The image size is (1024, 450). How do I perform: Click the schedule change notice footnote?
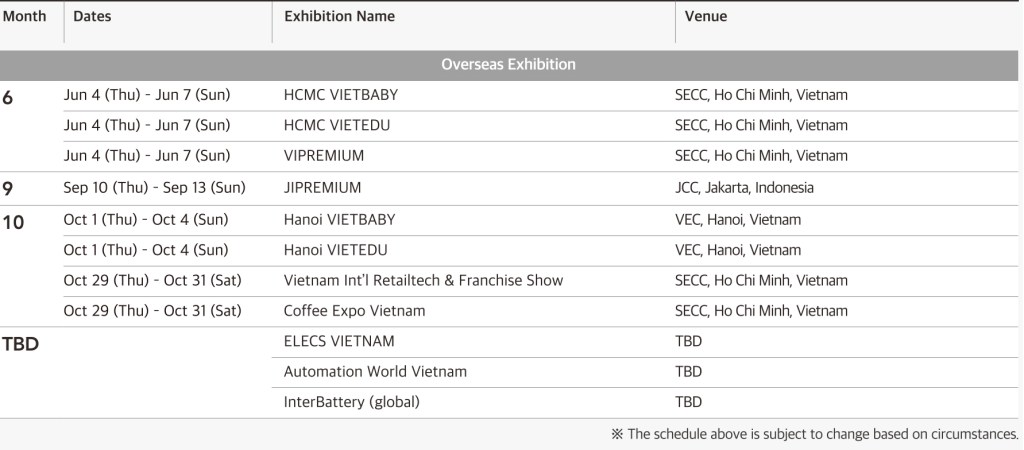[x=814, y=434]
